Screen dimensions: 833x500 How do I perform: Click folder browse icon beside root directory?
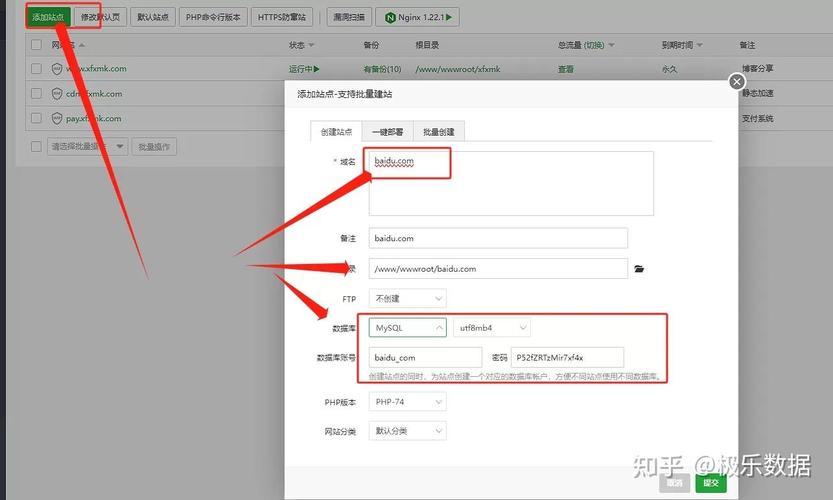tap(639, 269)
